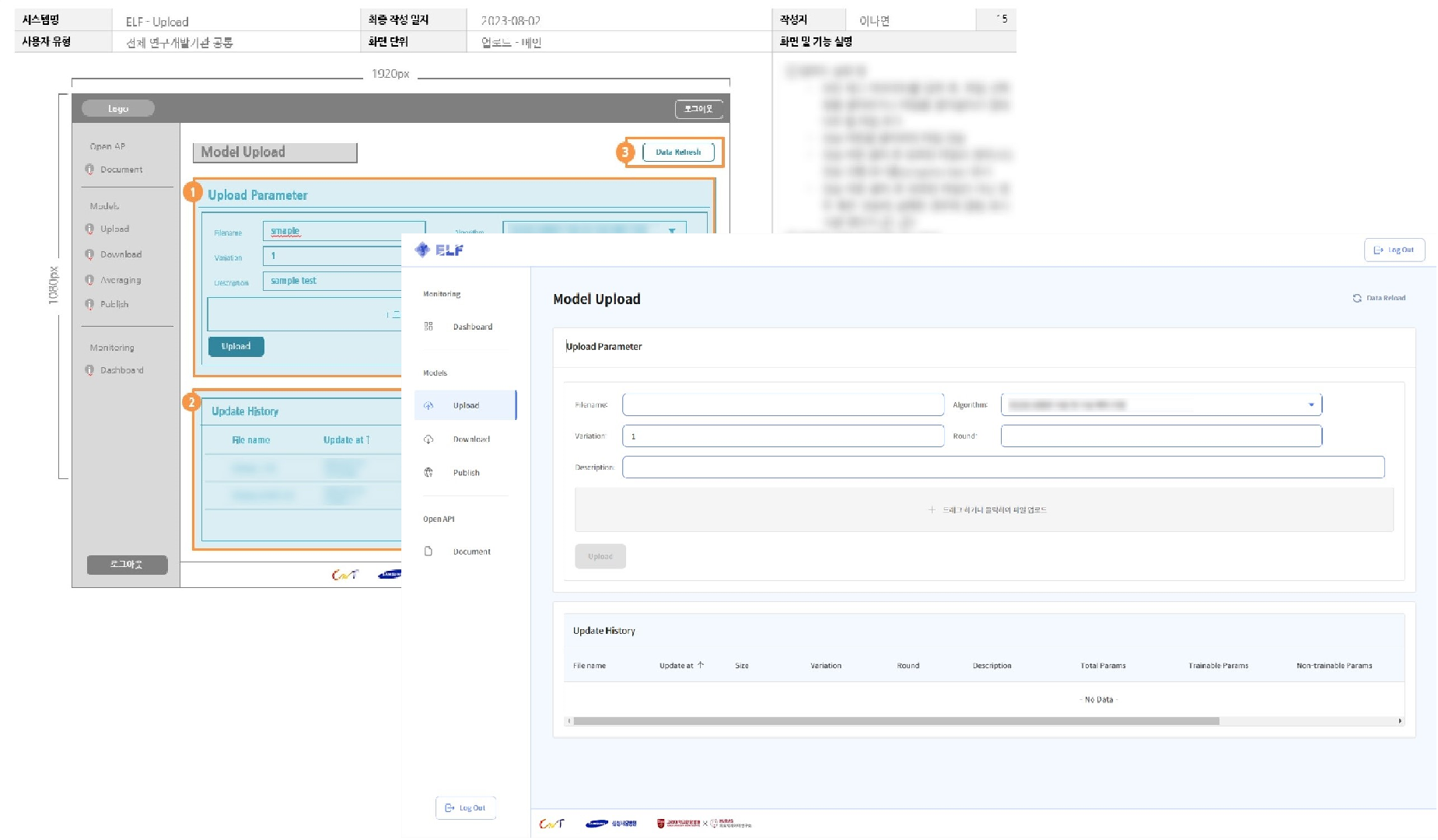Click the Data Reload link
This screenshot has height=840, width=1438.
1379,298
